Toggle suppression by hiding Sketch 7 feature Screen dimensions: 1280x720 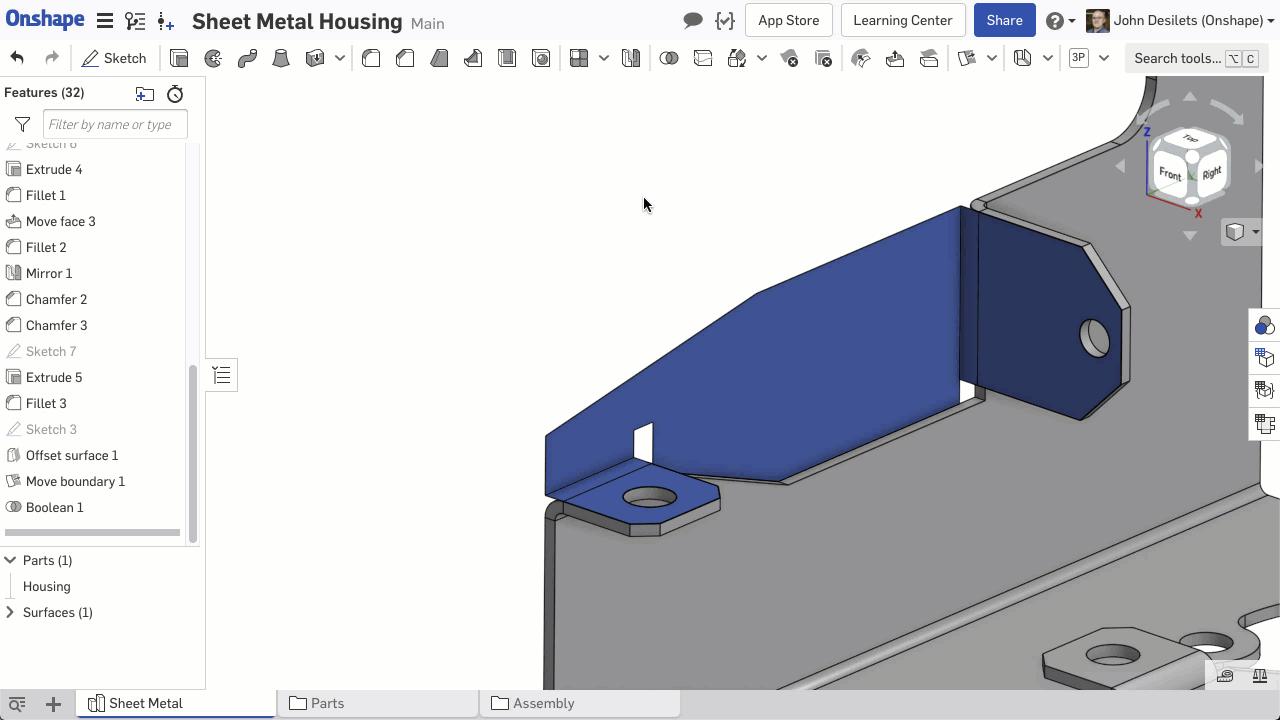tap(51, 351)
